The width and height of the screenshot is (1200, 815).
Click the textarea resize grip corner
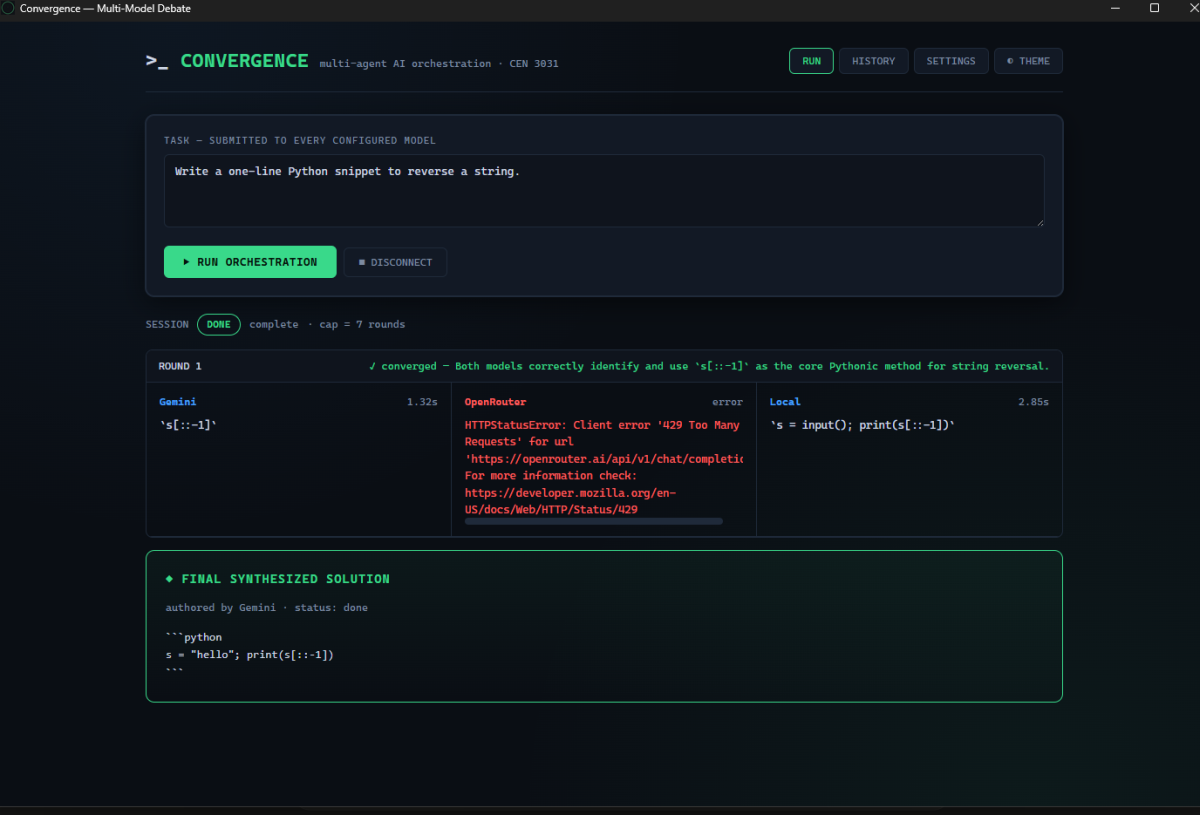pyautogui.click(x=1039, y=222)
